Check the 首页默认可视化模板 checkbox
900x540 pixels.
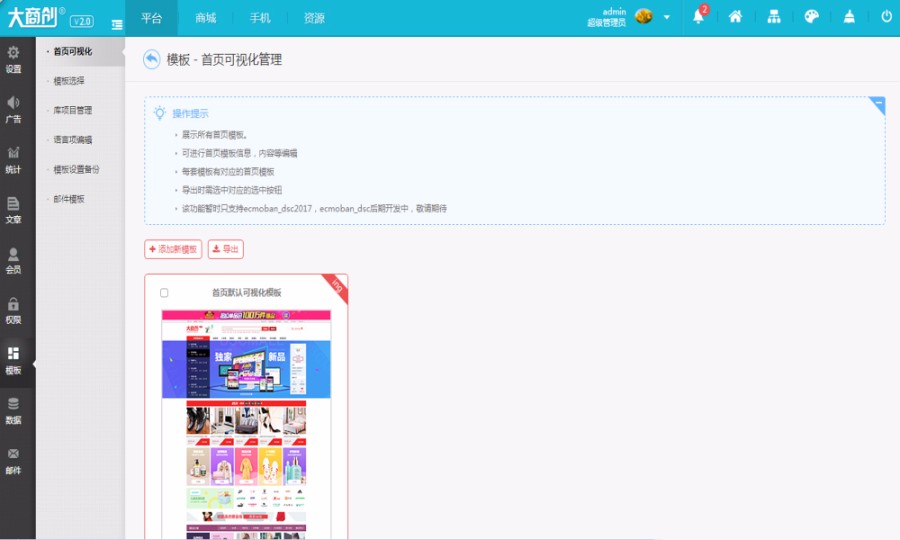tap(164, 293)
